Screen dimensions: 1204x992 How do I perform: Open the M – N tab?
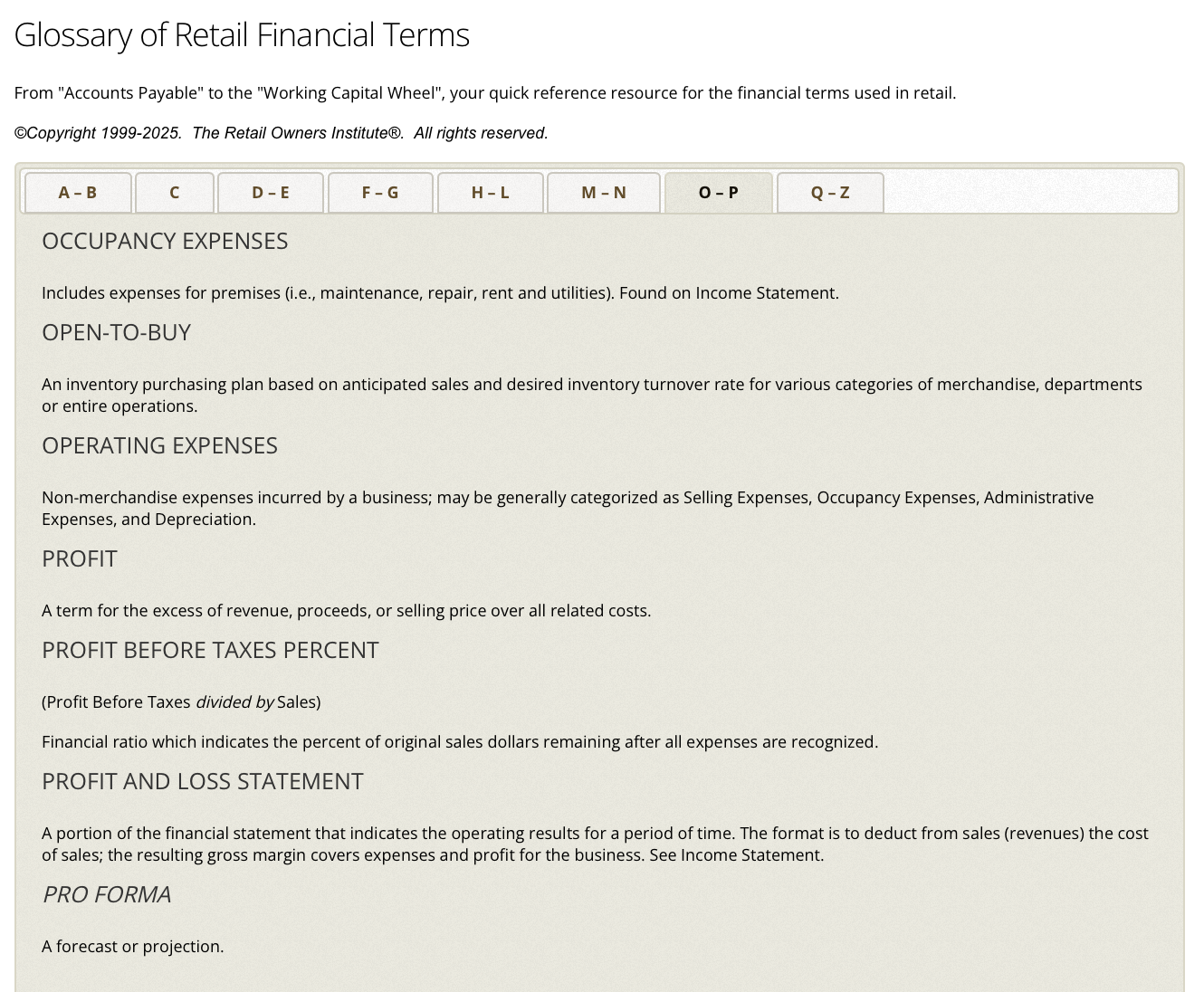tap(604, 193)
